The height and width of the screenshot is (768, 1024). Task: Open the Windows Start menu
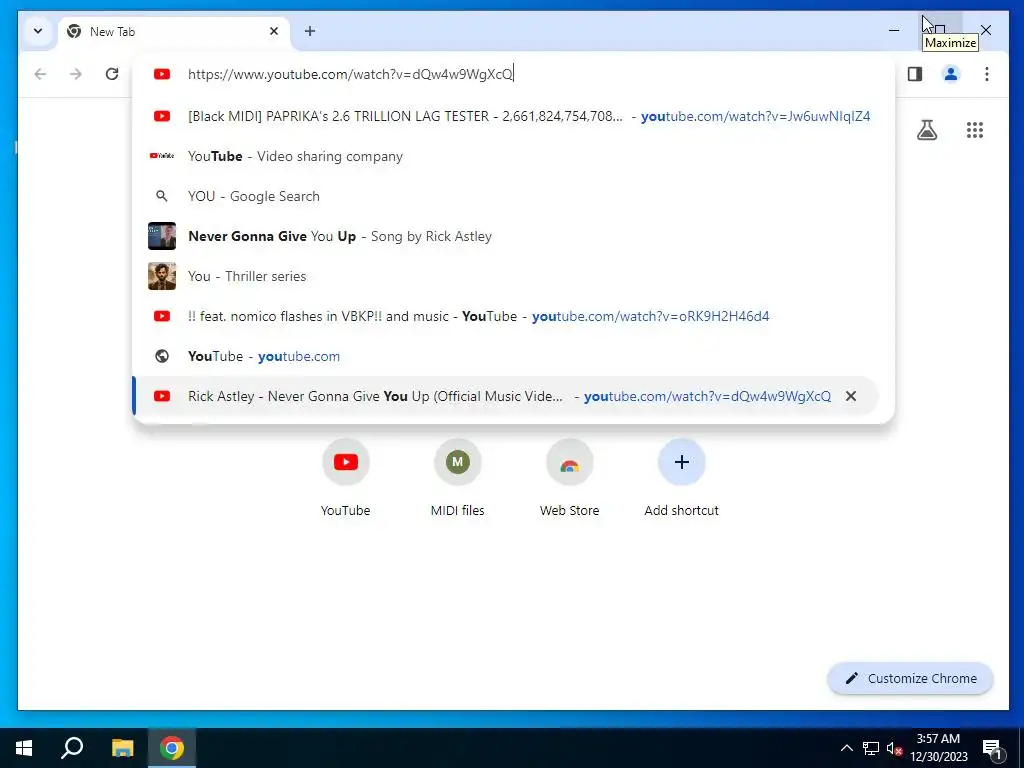click(x=24, y=748)
